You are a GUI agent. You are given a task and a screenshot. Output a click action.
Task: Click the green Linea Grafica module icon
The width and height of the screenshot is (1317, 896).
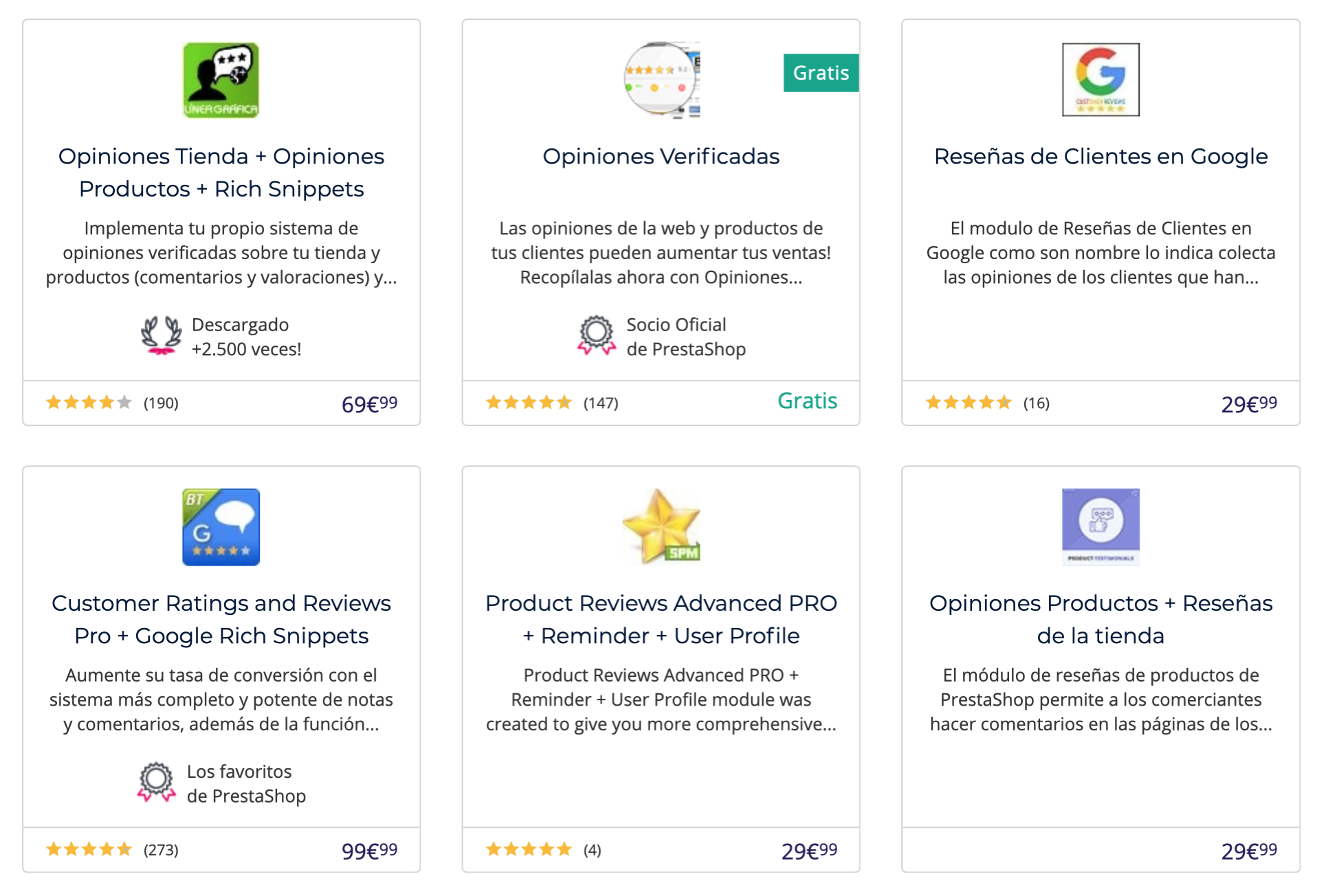point(221,80)
